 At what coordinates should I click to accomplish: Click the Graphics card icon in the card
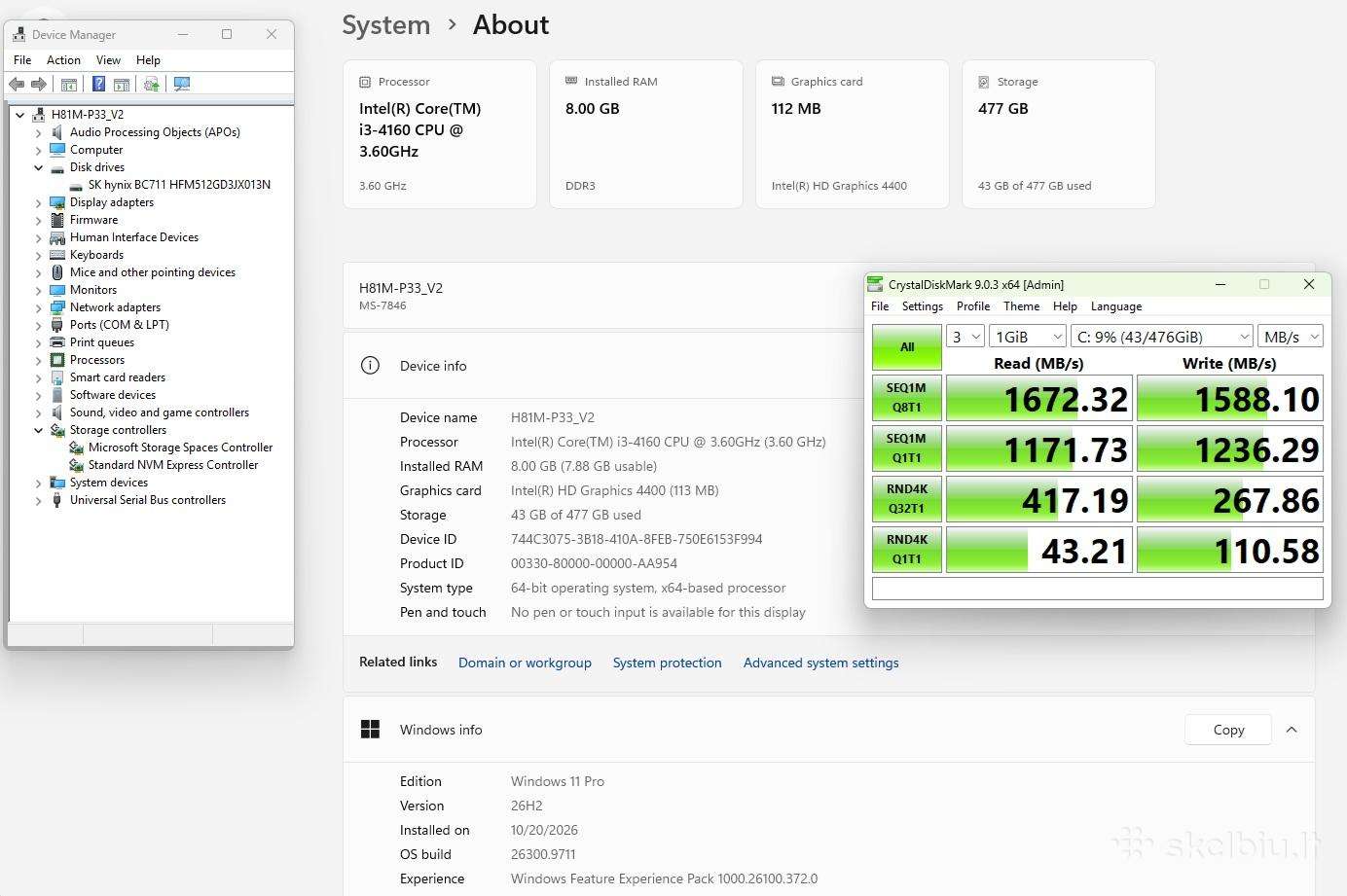[x=778, y=82]
